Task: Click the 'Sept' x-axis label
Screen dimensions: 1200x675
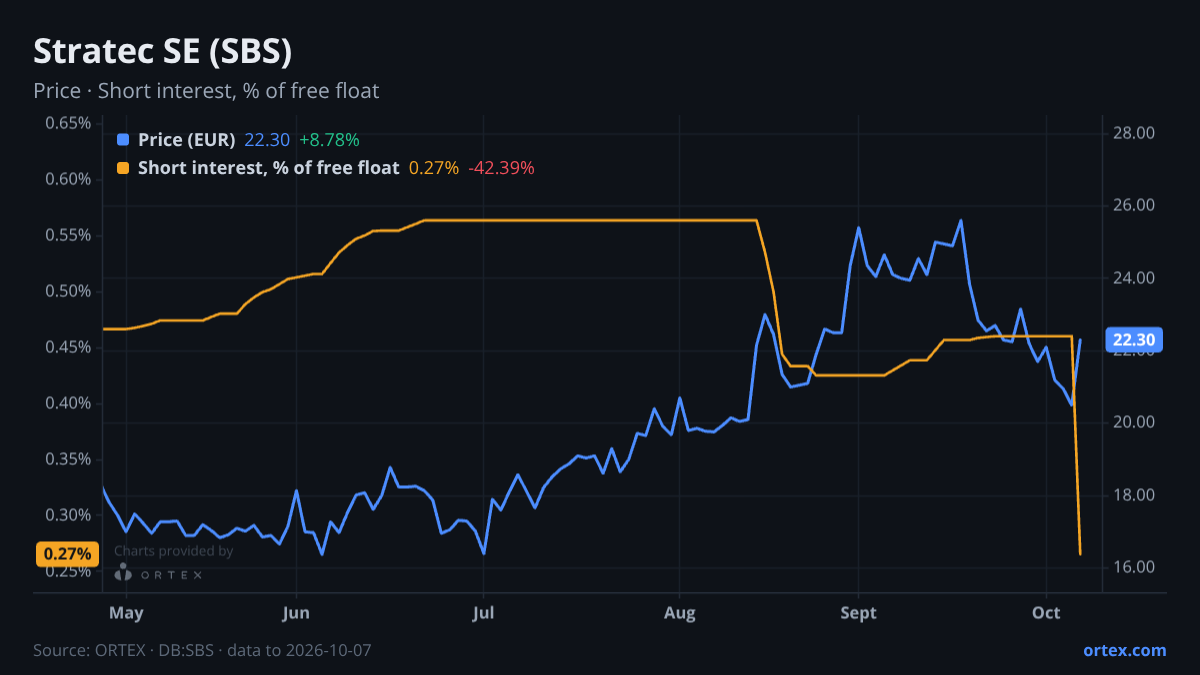Action: click(859, 613)
